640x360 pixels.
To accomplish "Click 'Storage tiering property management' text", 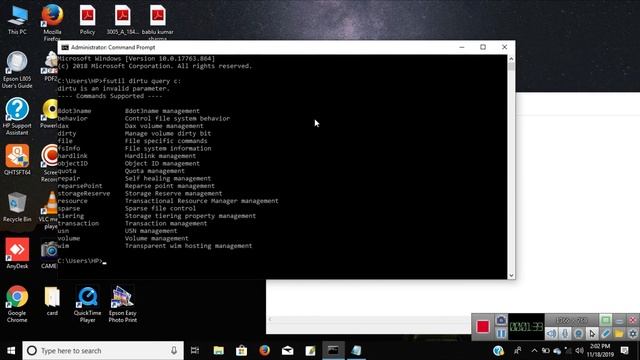I will pos(190,216).
